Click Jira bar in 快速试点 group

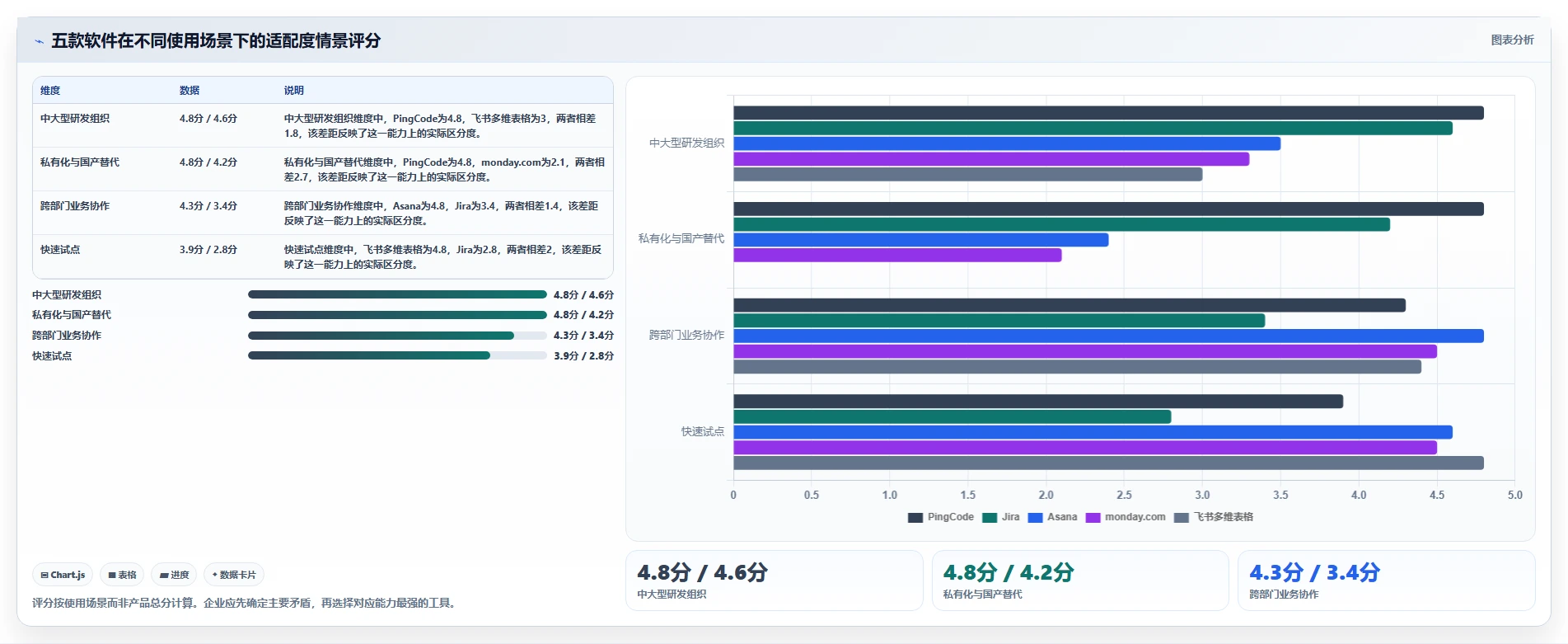coord(952,417)
